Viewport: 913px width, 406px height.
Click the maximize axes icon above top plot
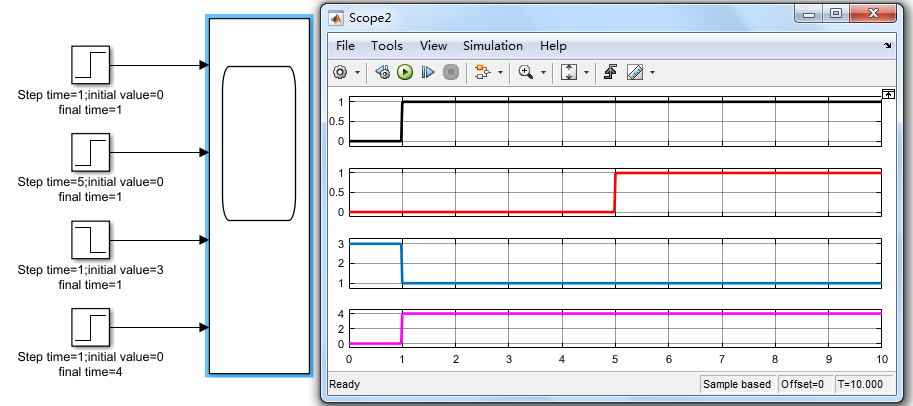(889, 94)
